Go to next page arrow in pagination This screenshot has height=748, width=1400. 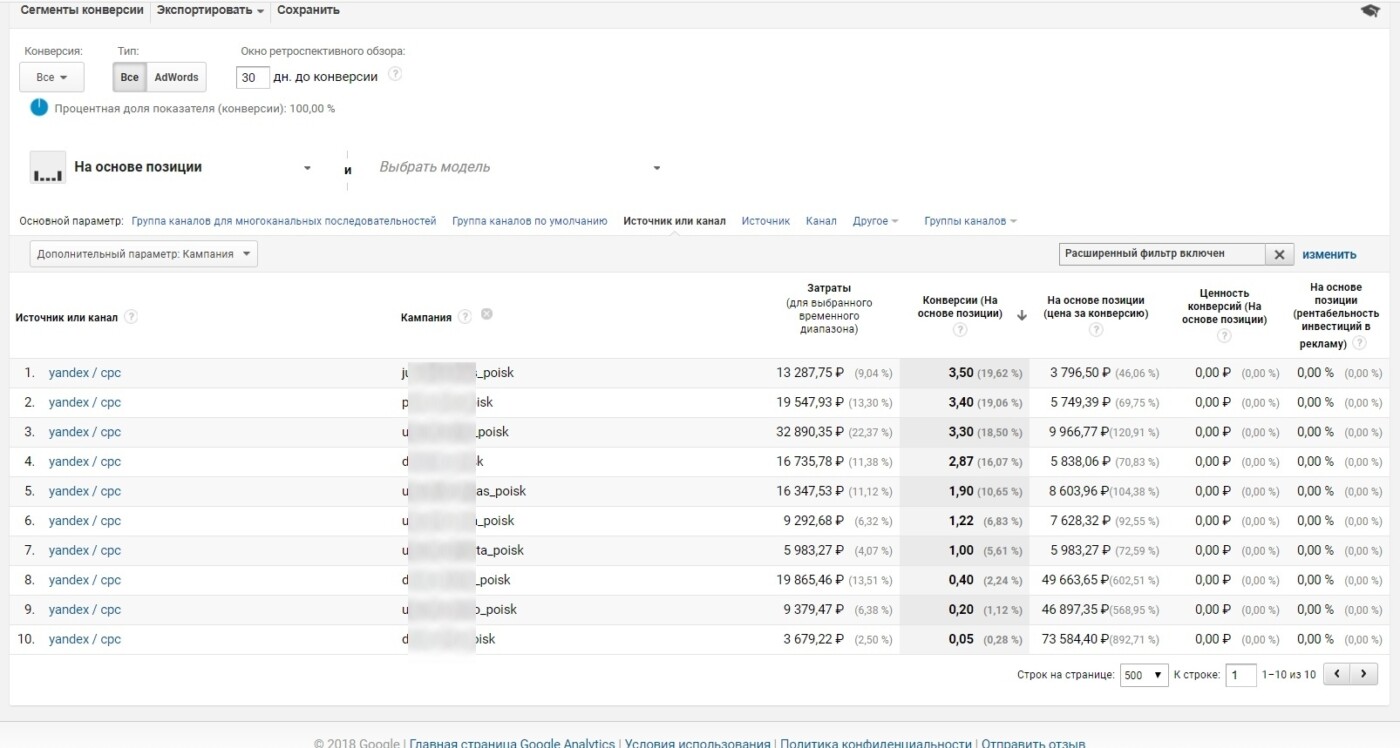pos(1364,675)
